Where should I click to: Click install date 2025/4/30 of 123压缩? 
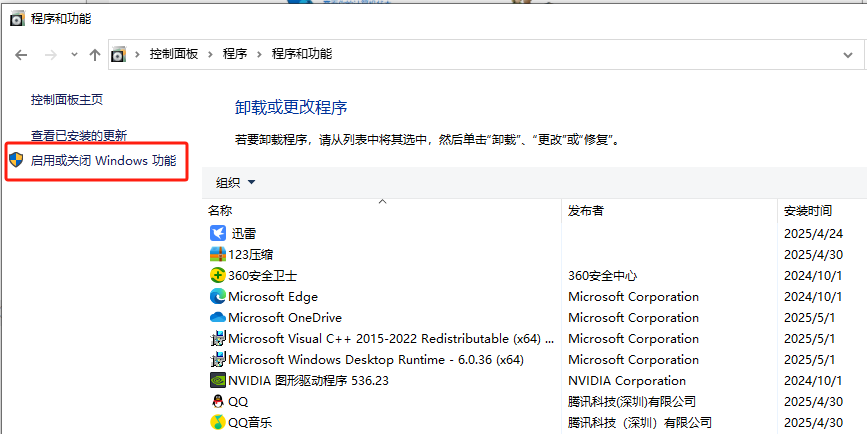point(813,255)
